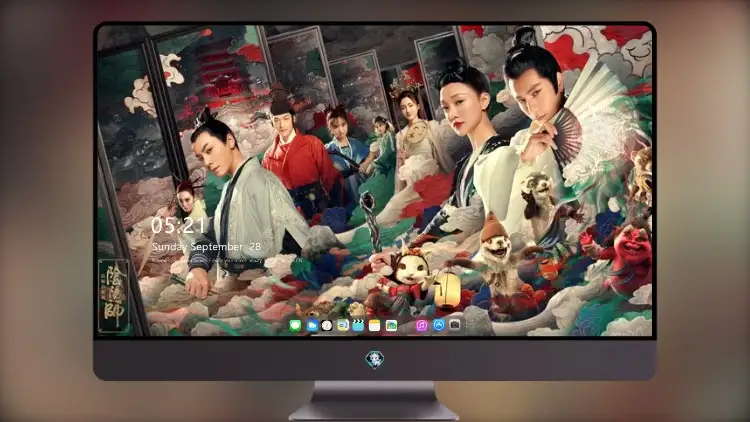The height and width of the screenshot is (422, 750).
Task: Click the Sunday September 28 date text
Action: pyautogui.click(x=207, y=247)
